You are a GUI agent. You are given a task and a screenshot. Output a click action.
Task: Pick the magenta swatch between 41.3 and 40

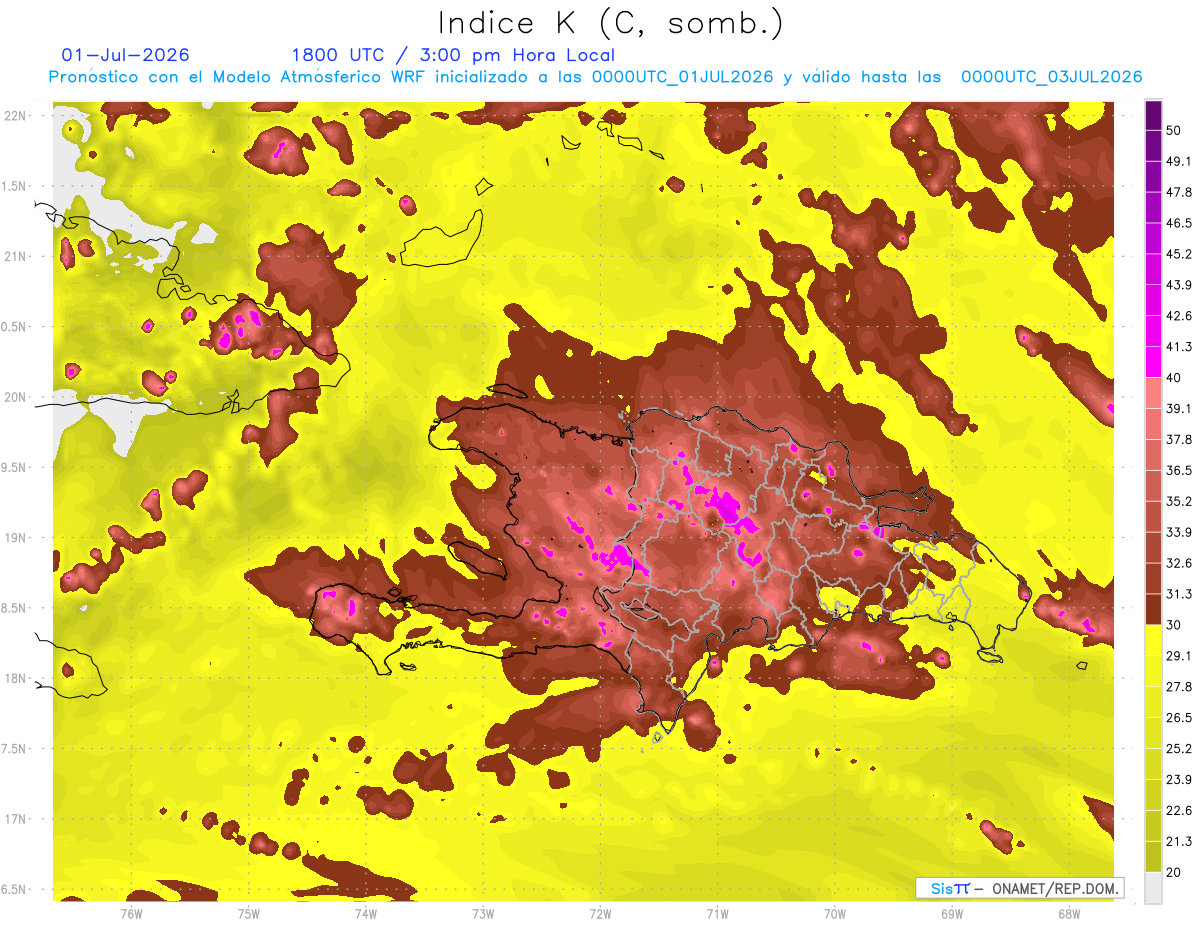pos(1153,362)
